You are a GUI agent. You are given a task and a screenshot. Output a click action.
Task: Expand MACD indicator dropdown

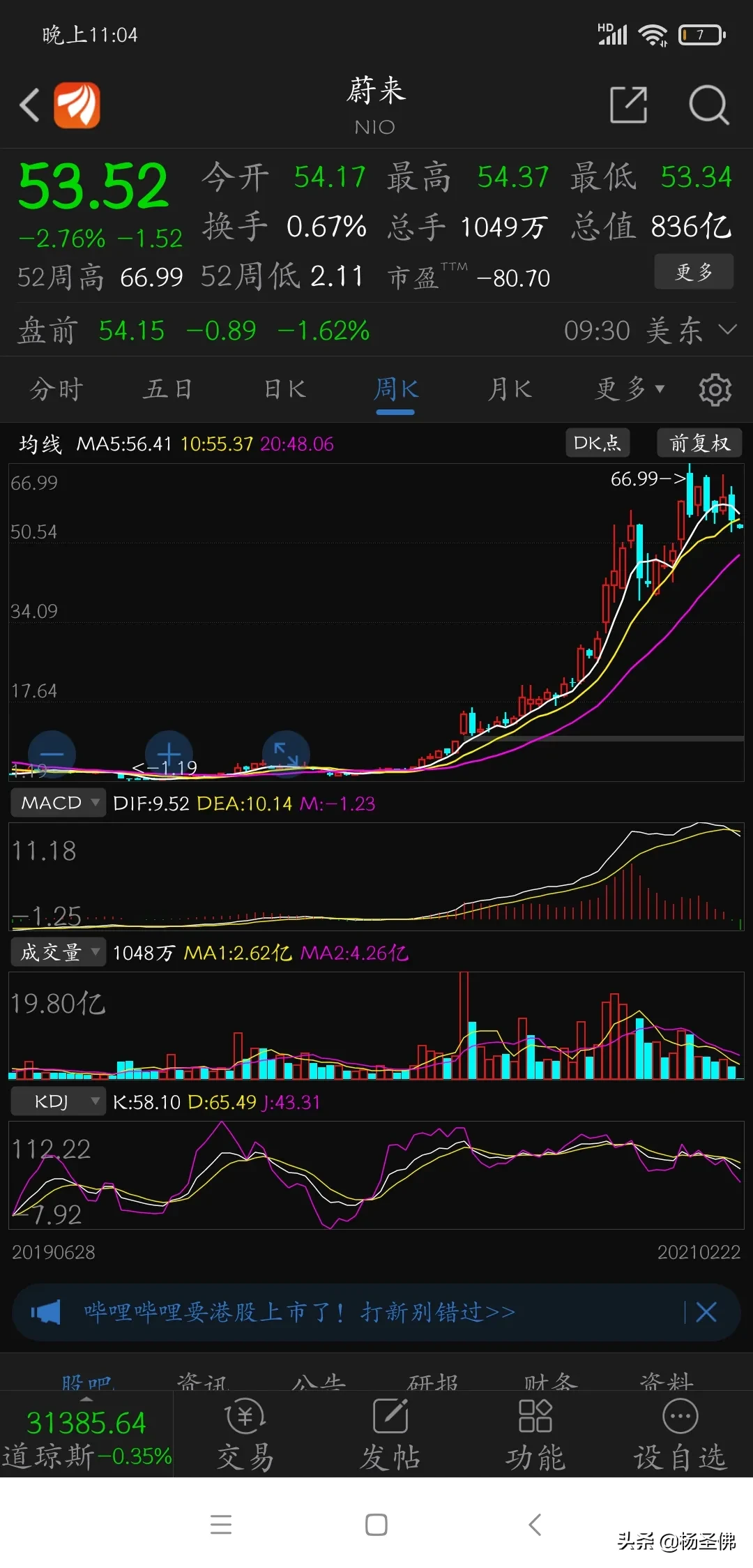[58, 803]
